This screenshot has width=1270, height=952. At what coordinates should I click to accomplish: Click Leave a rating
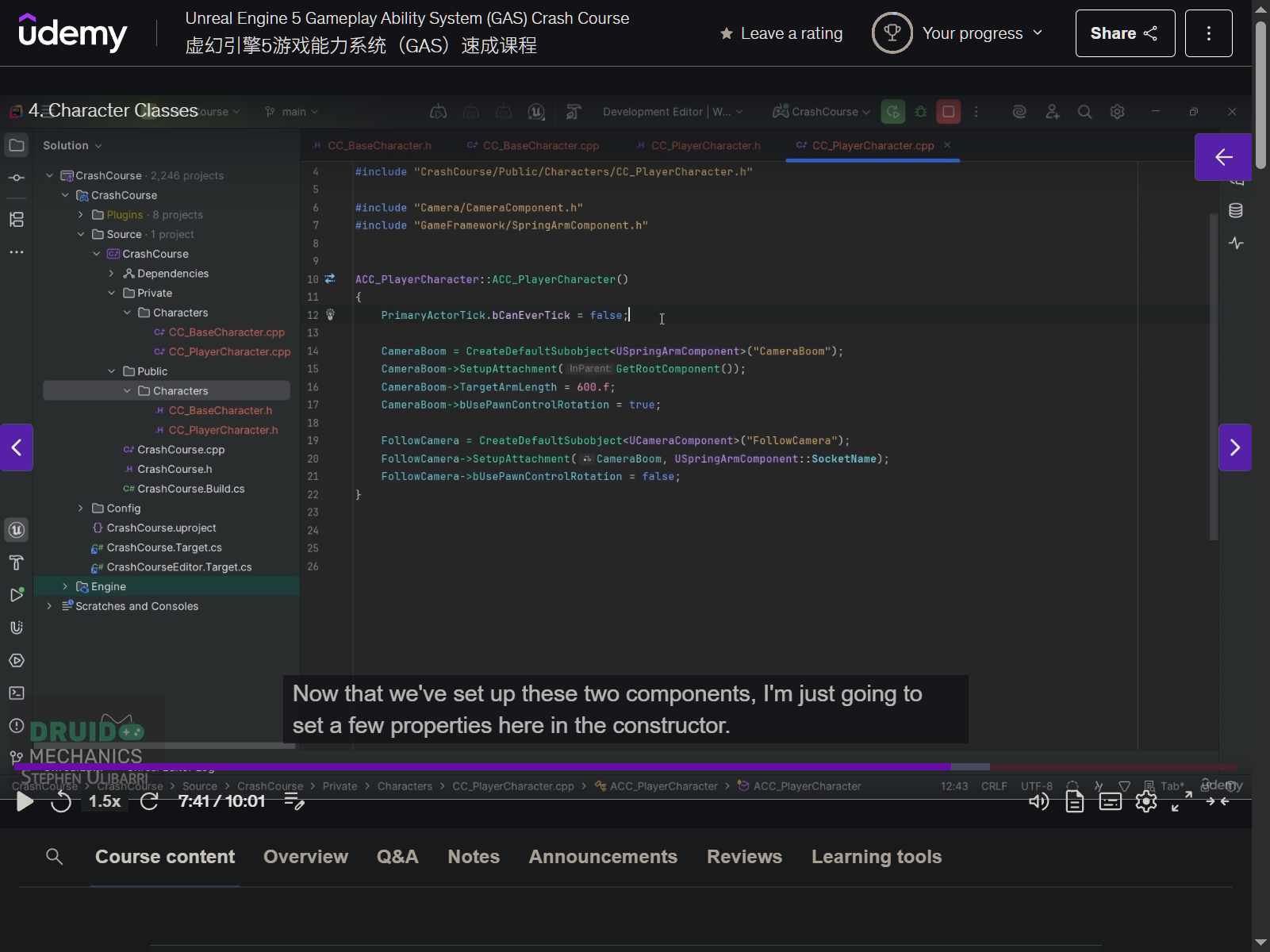[x=781, y=33]
